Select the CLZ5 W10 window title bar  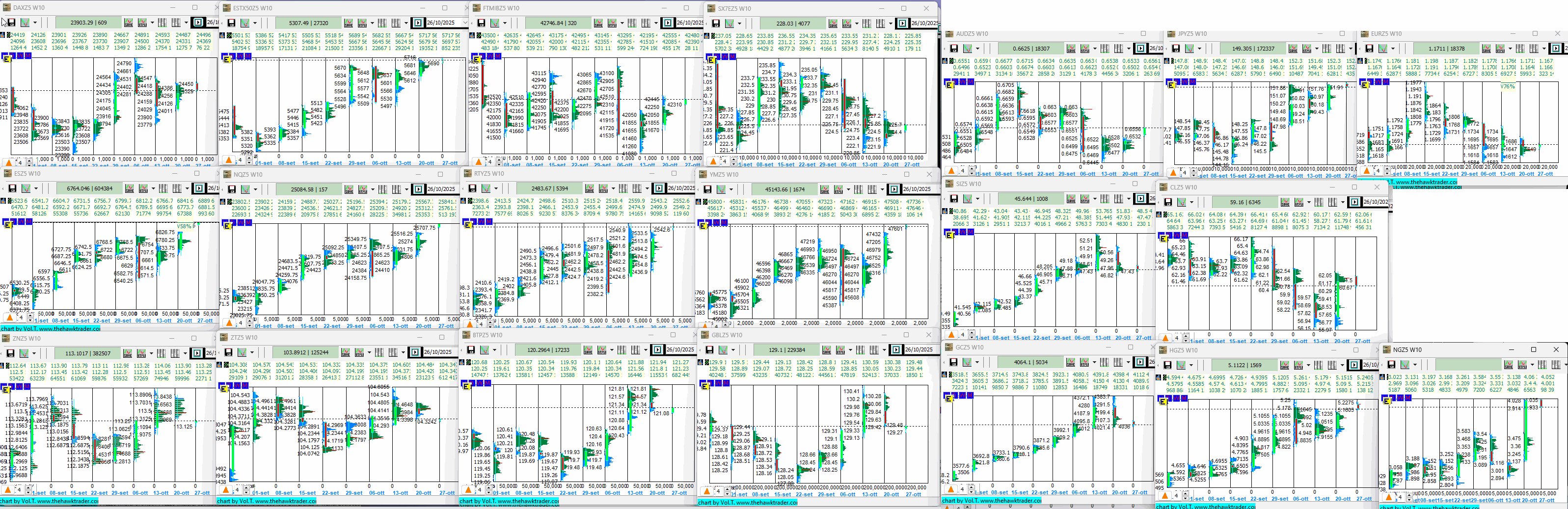tap(1248, 188)
